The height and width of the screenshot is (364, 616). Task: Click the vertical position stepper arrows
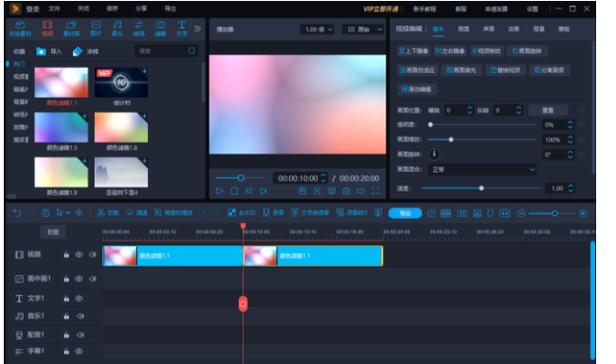[519, 110]
